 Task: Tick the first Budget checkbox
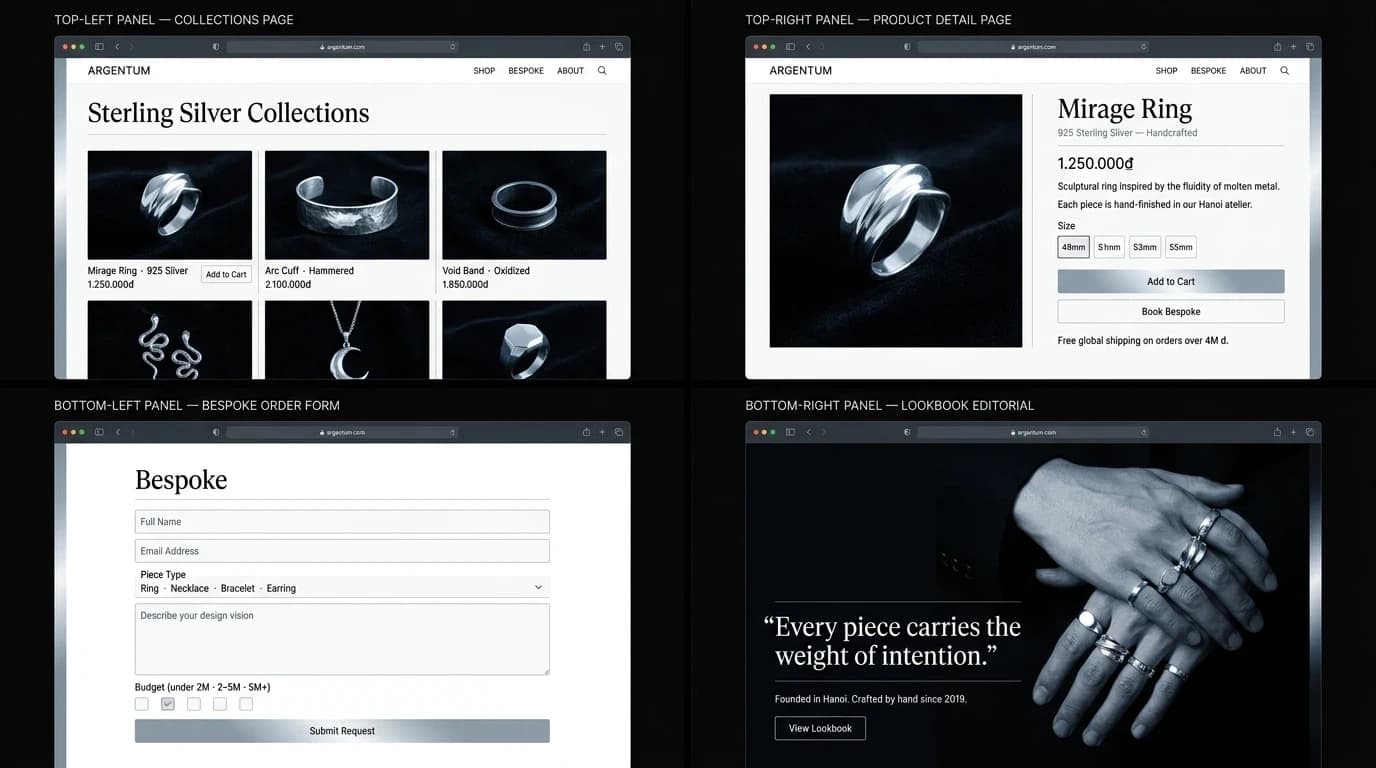142,704
